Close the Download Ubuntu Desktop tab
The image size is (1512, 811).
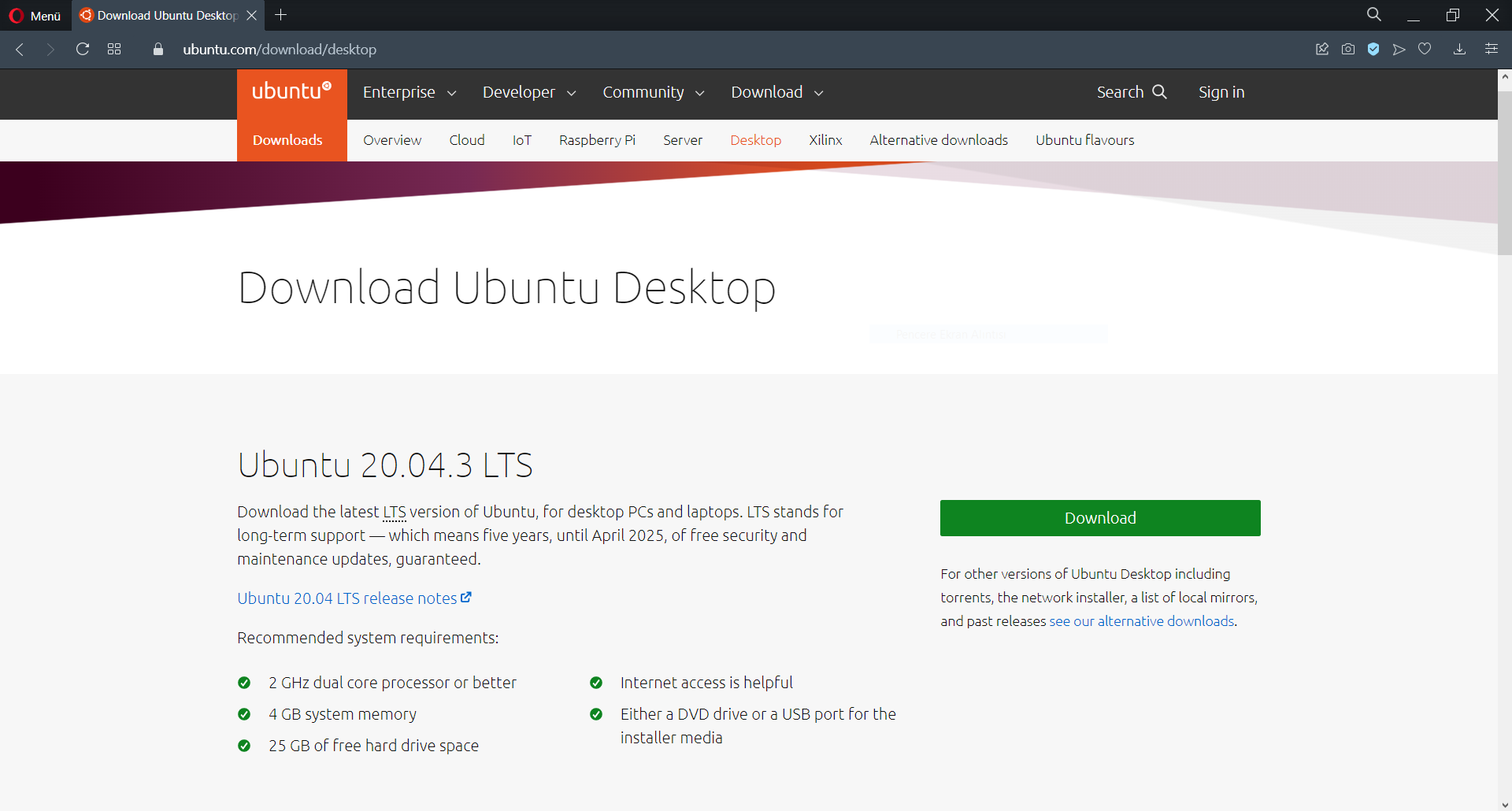[x=252, y=16]
